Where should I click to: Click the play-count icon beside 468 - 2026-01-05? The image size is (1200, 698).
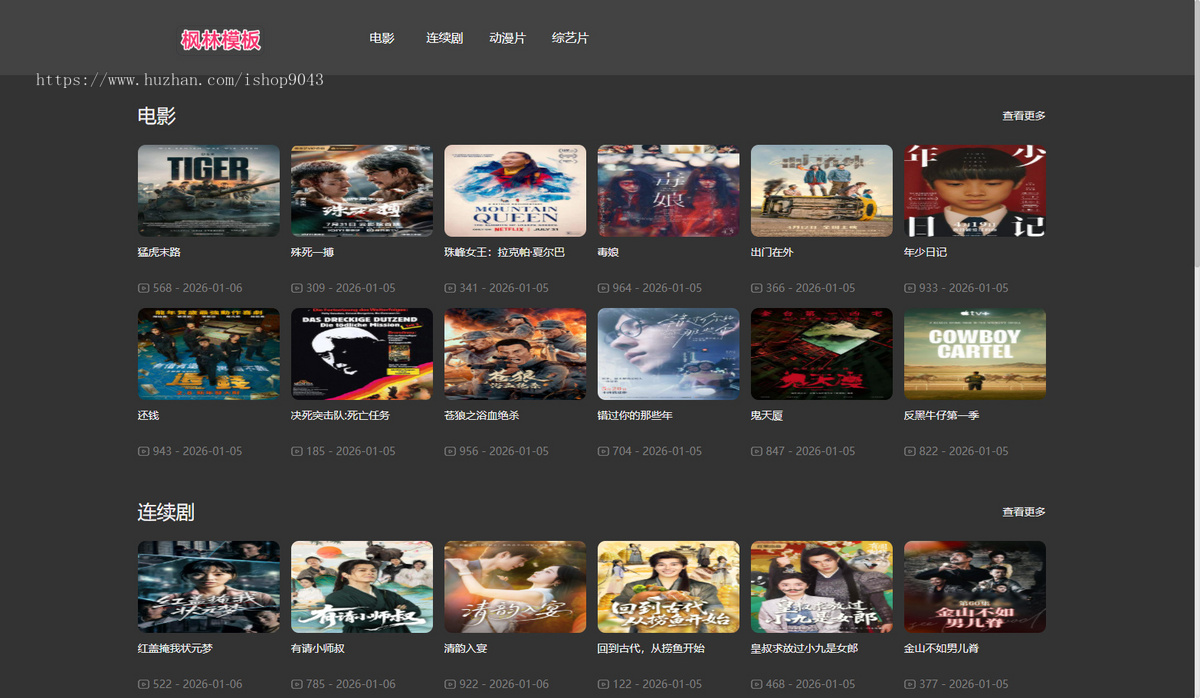[756, 684]
